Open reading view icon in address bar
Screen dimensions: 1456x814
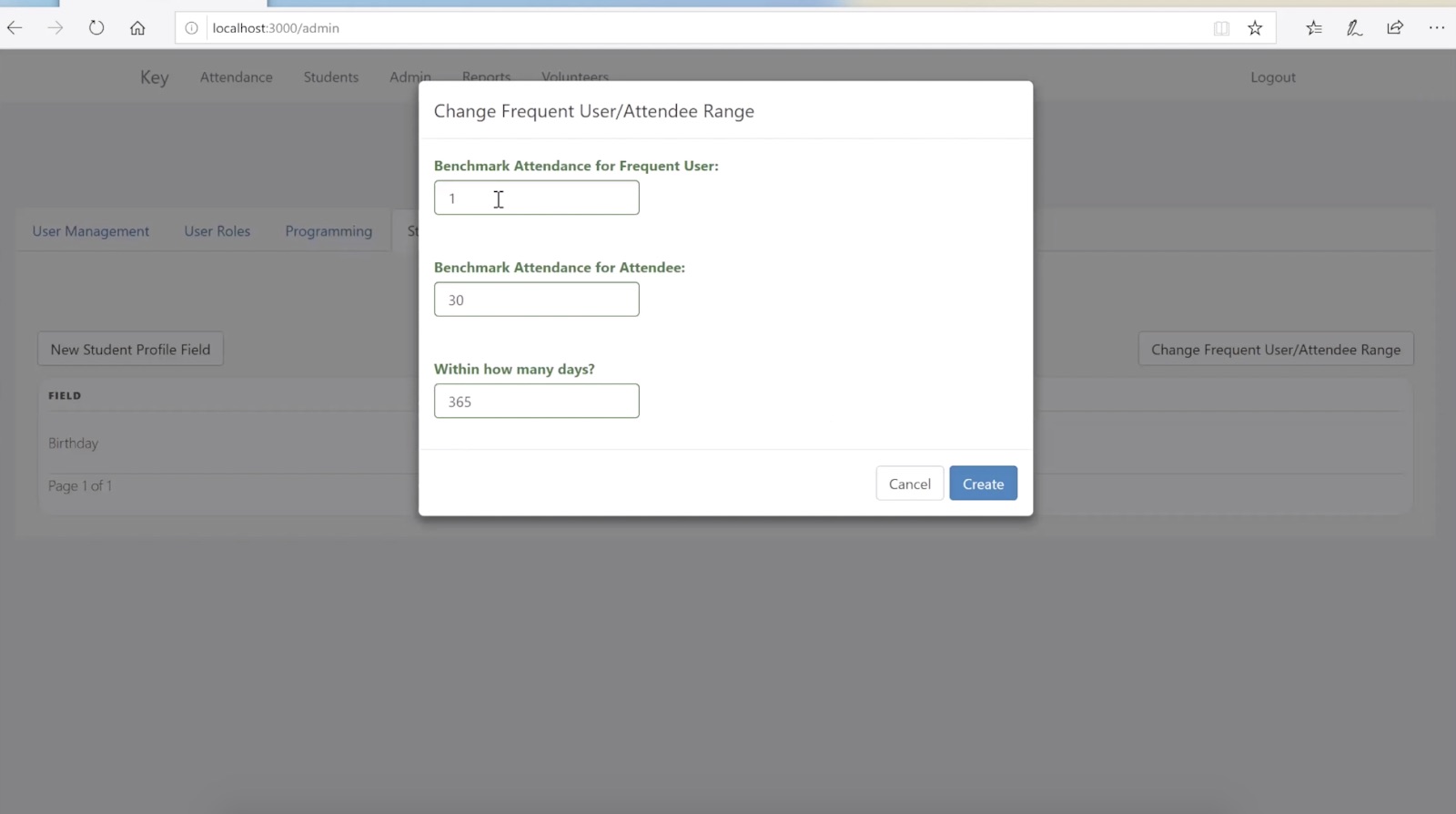(x=1221, y=28)
